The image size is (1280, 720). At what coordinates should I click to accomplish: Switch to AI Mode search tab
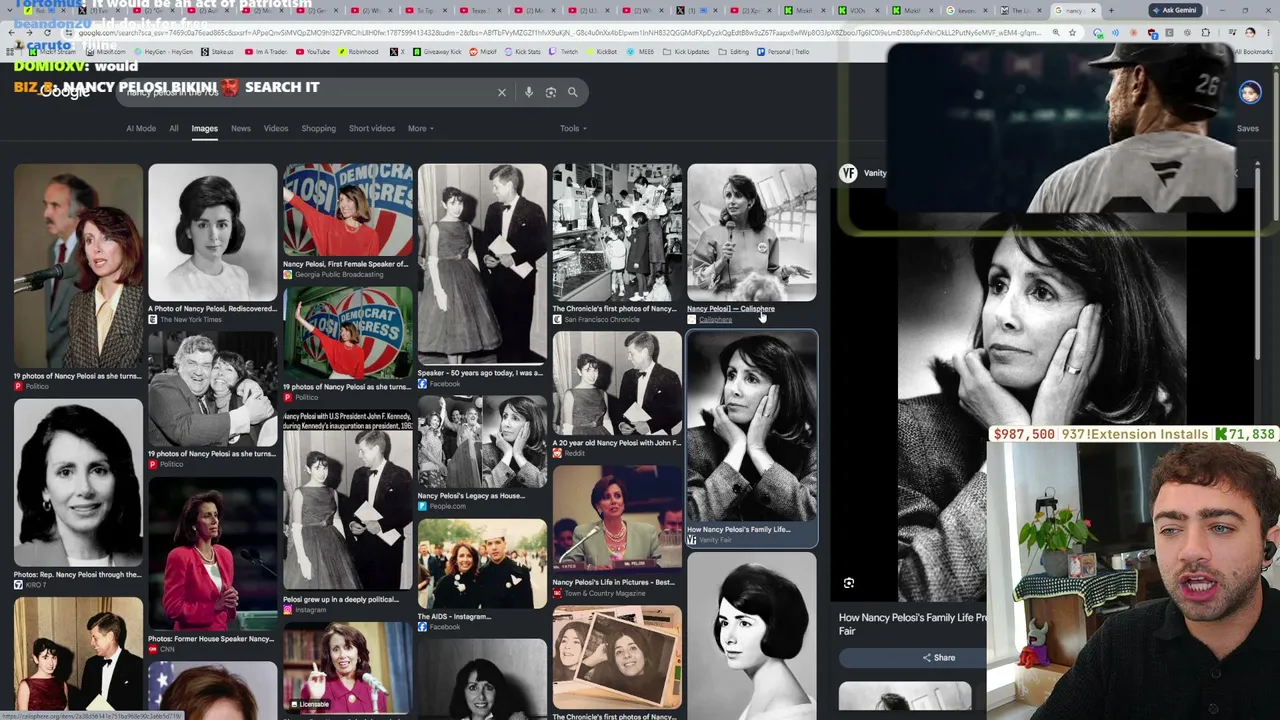point(141,129)
